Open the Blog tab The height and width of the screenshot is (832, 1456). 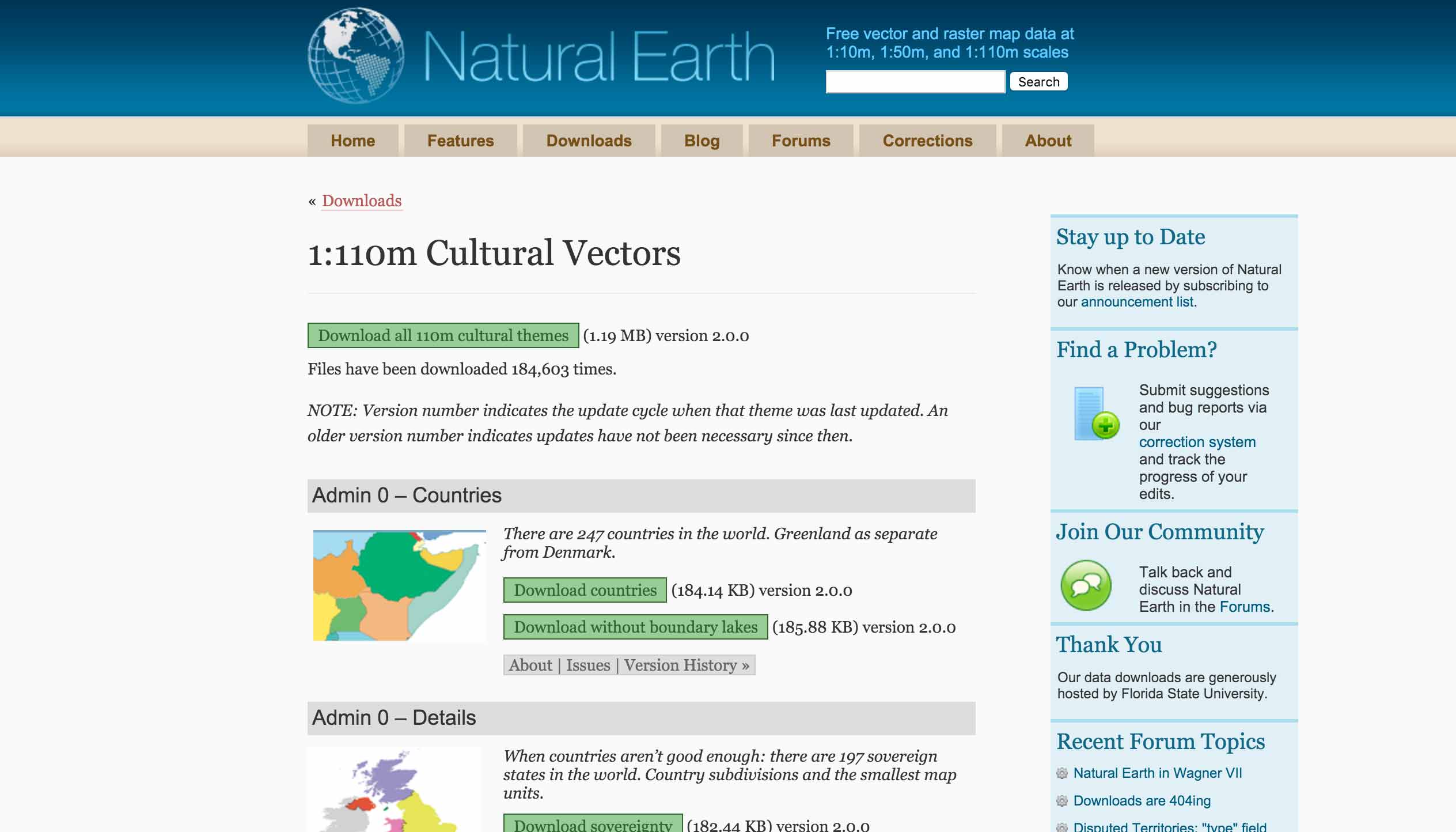click(702, 141)
